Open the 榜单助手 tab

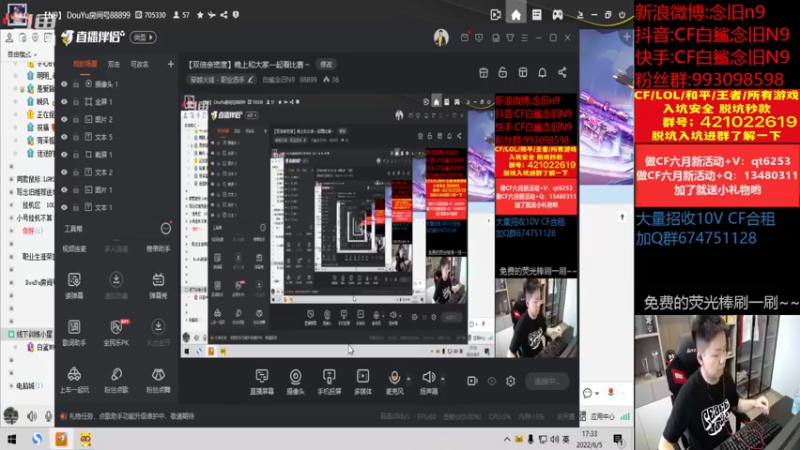coord(158,249)
